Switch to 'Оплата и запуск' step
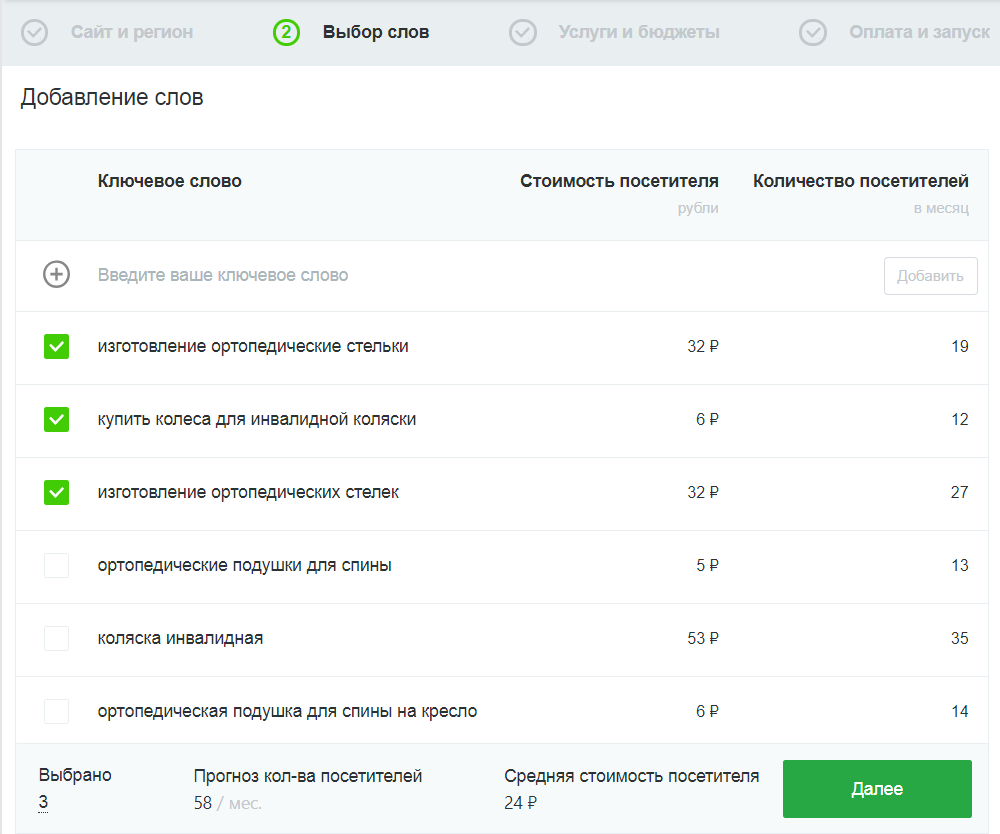 tap(919, 33)
